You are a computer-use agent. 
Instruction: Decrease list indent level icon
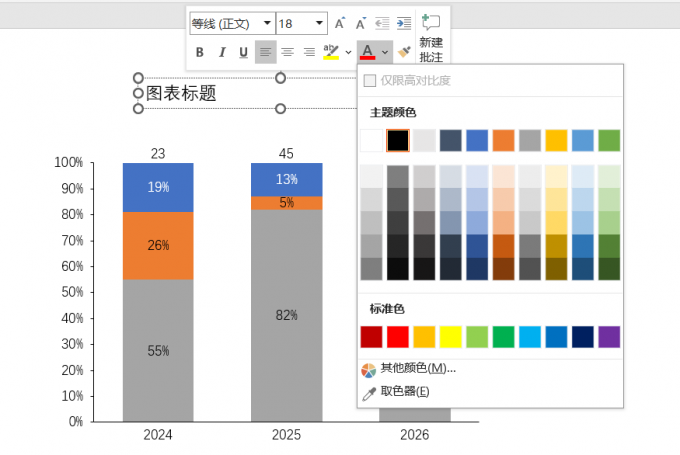coord(382,23)
